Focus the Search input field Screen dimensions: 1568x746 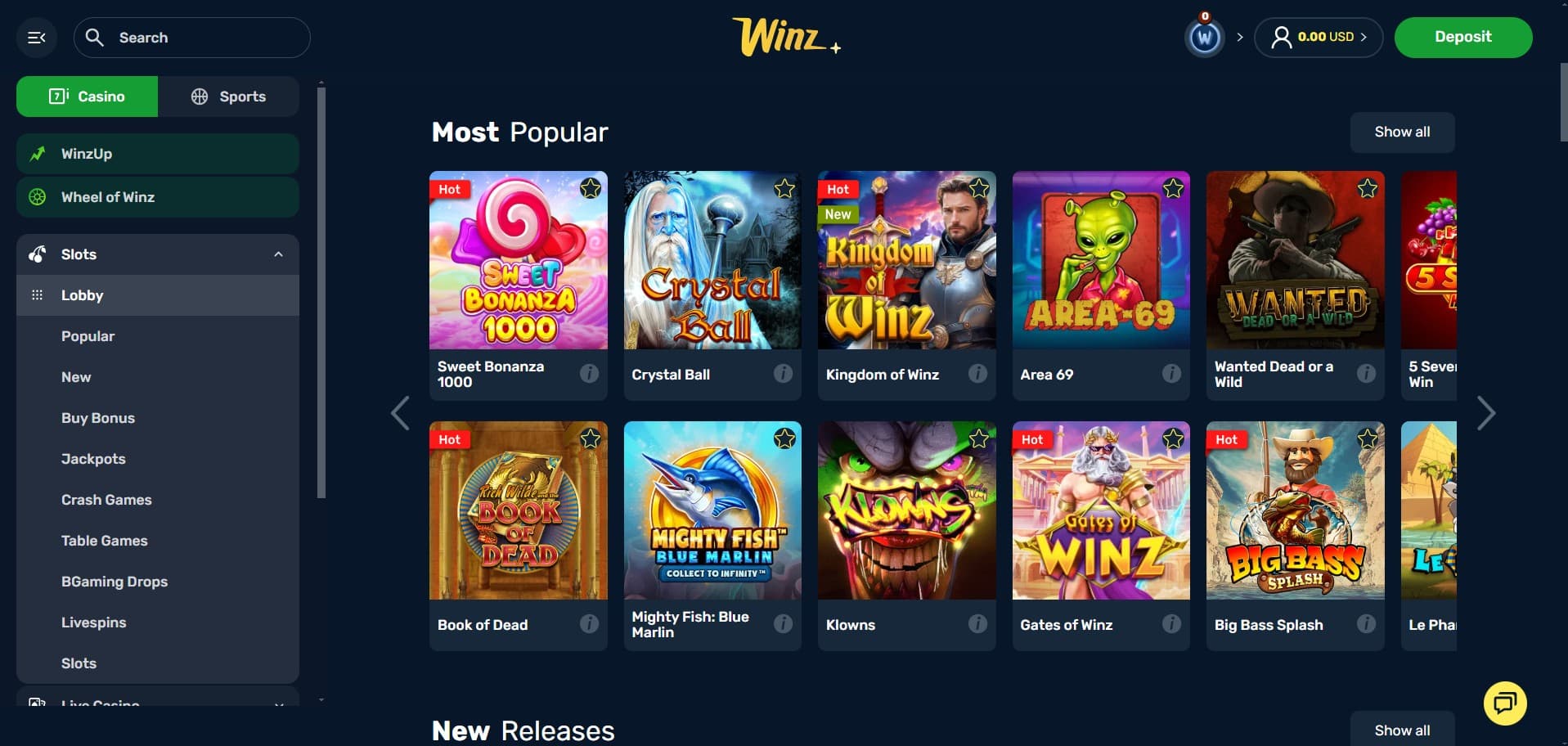192,38
